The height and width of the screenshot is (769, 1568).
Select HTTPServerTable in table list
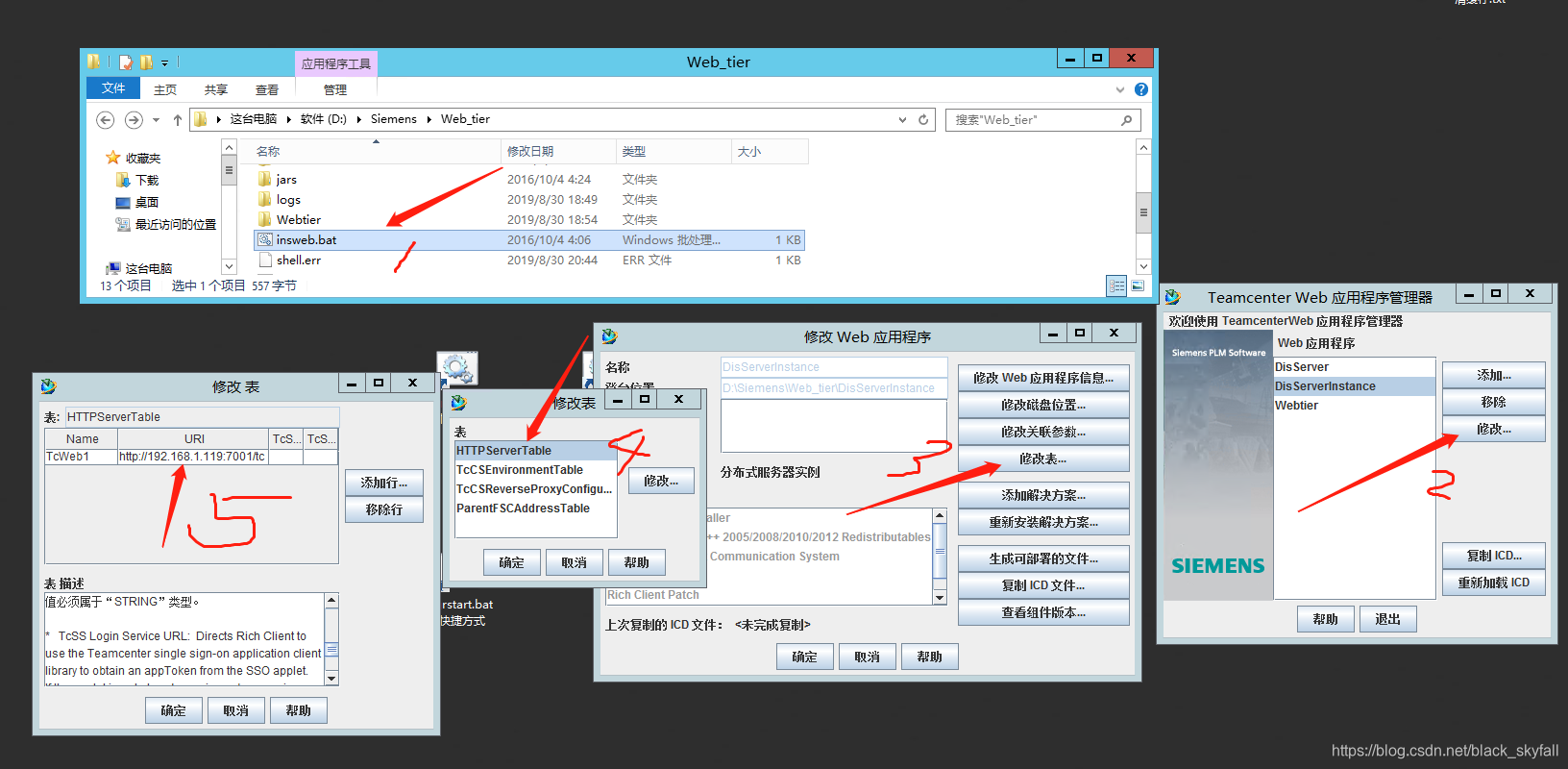534,451
